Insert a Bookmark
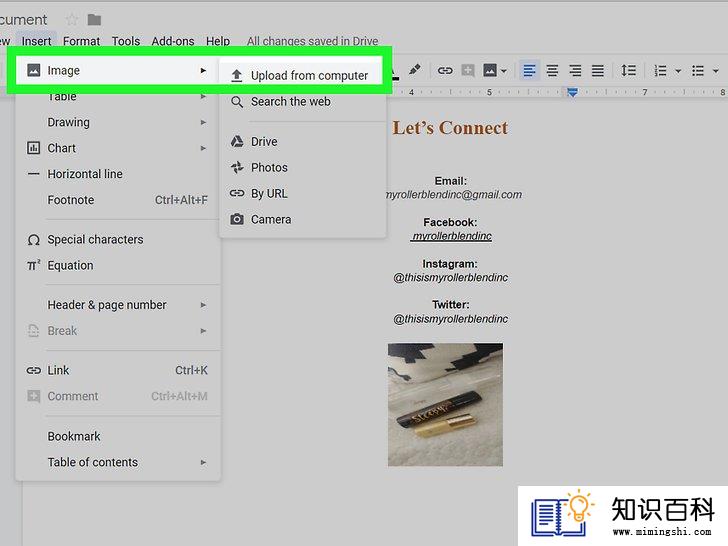 click(x=118, y=436)
